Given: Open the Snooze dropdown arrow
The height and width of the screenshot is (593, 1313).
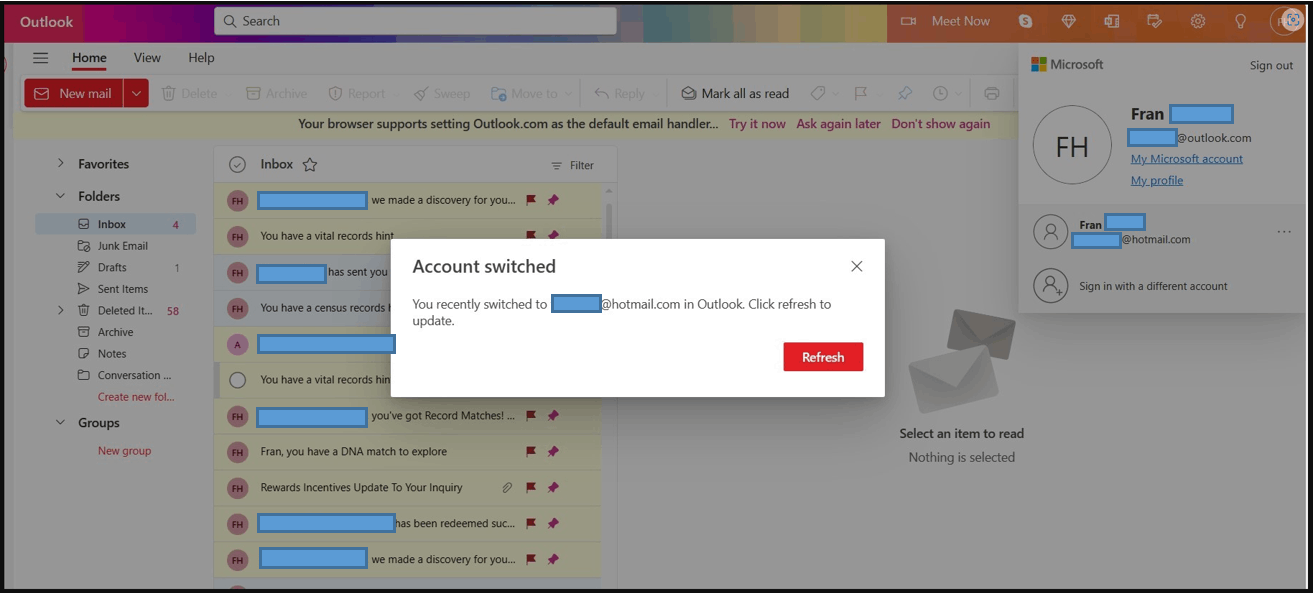Looking at the screenshot, I should [x=959, y=94].
